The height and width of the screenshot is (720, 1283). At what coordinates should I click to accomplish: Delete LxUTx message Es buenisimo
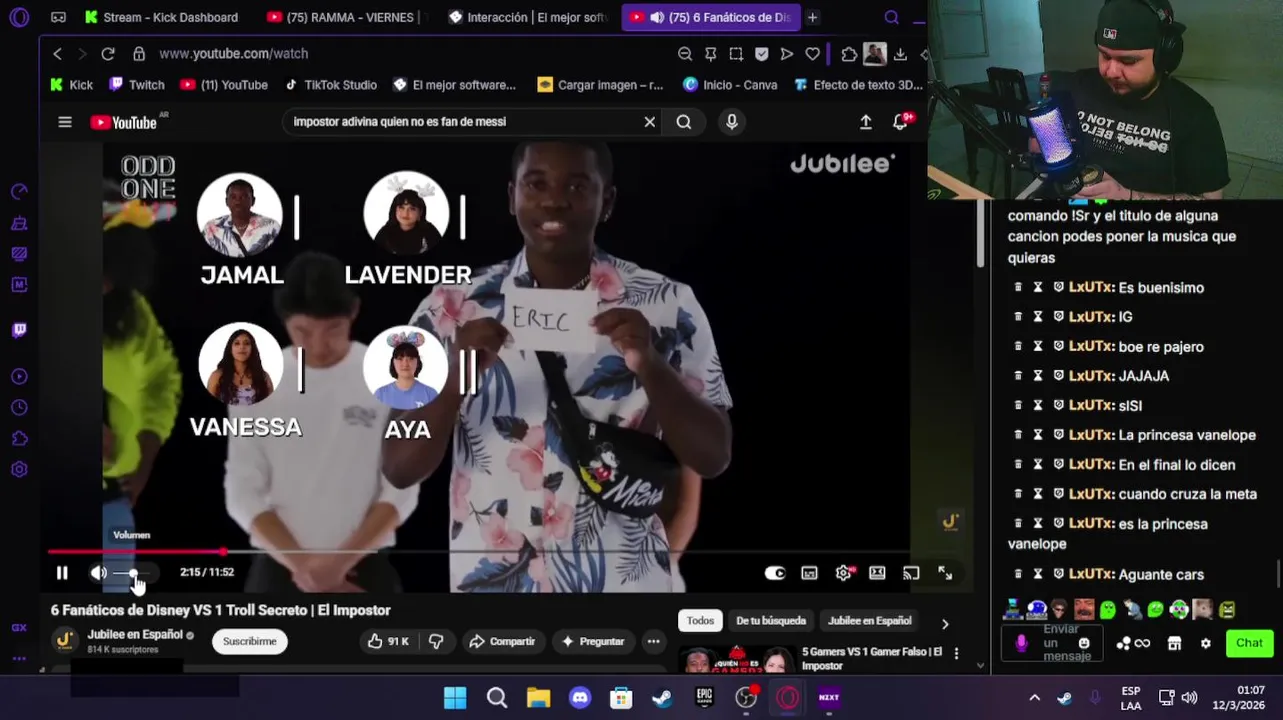tap(1018, 288)
